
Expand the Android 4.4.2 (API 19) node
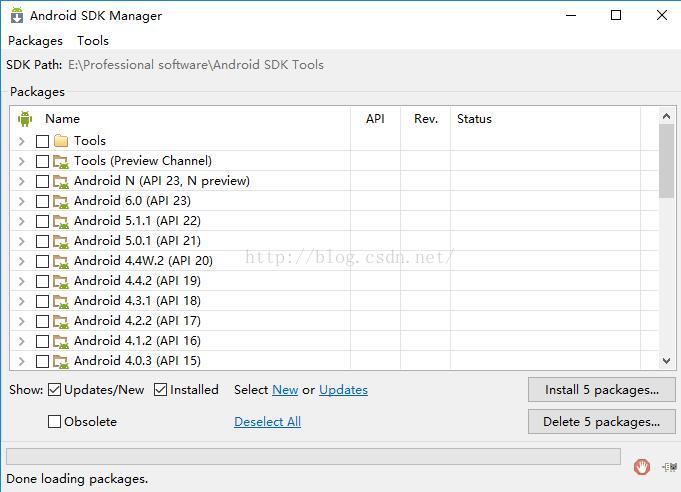pyautogui.click(x=21, y=281)
